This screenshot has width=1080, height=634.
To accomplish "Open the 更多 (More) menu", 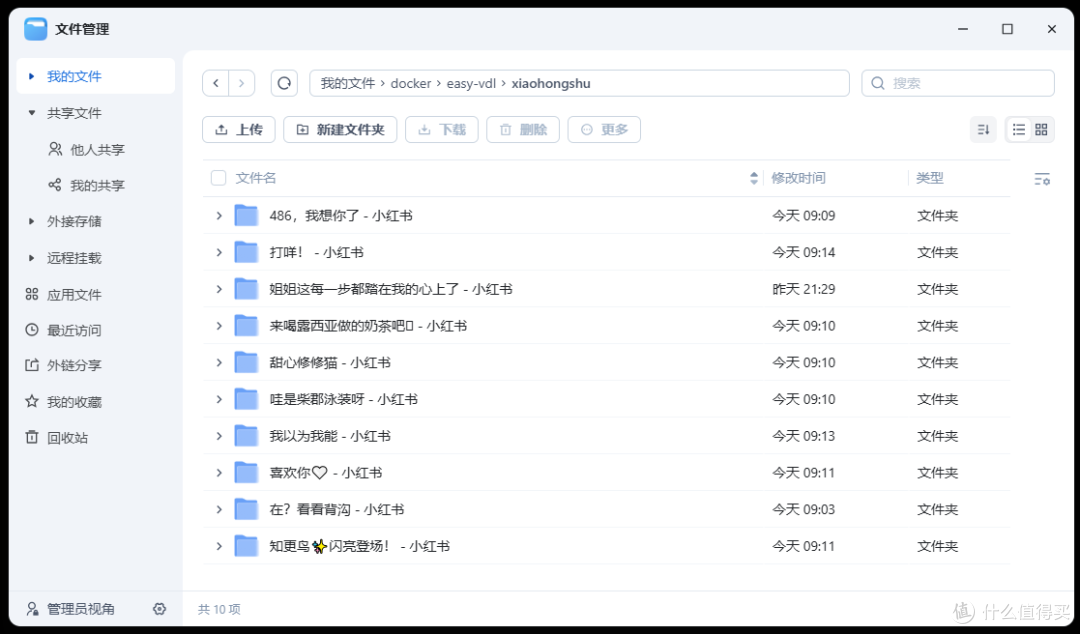I will (604, 129).
